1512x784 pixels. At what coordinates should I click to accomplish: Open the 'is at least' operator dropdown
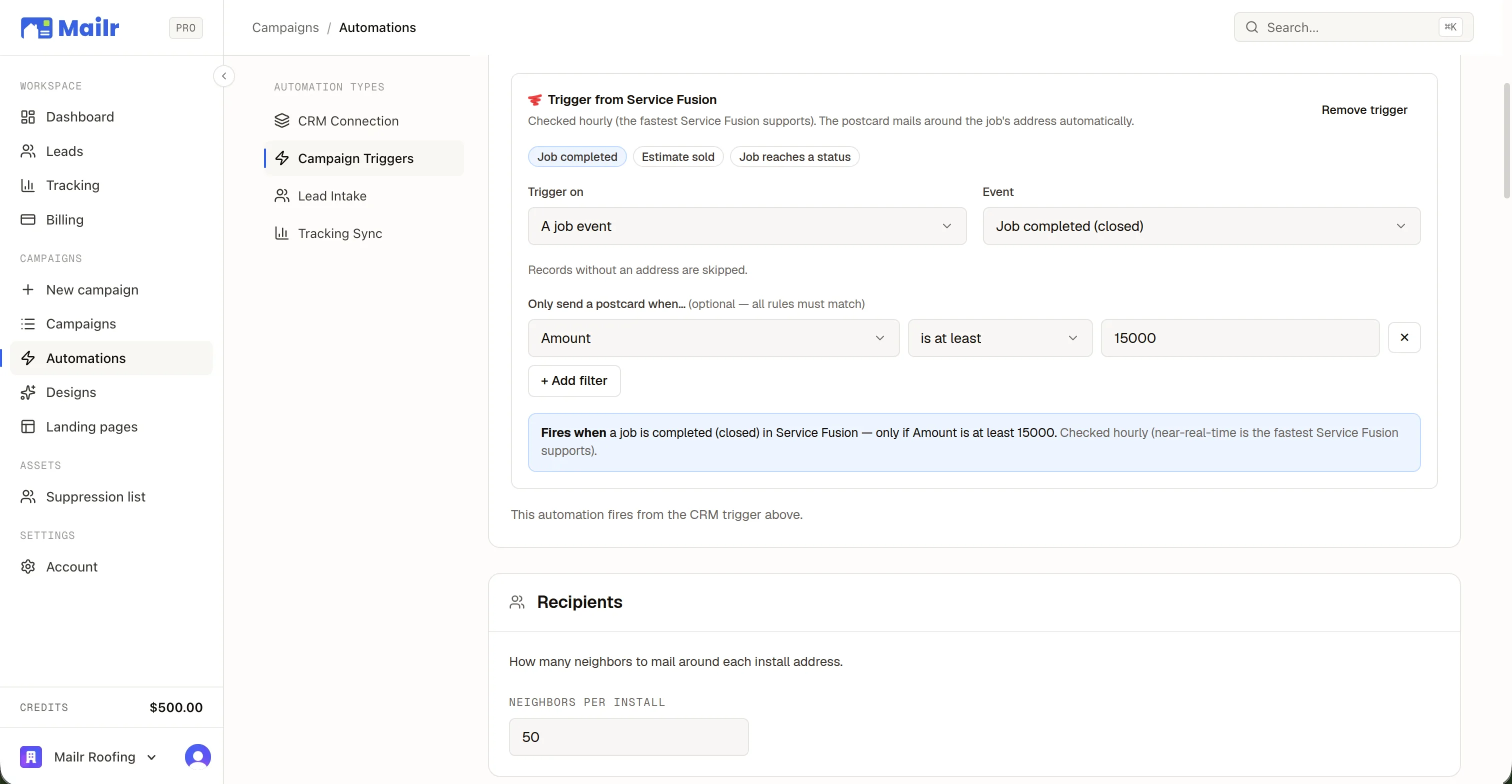tap(999, 338)
